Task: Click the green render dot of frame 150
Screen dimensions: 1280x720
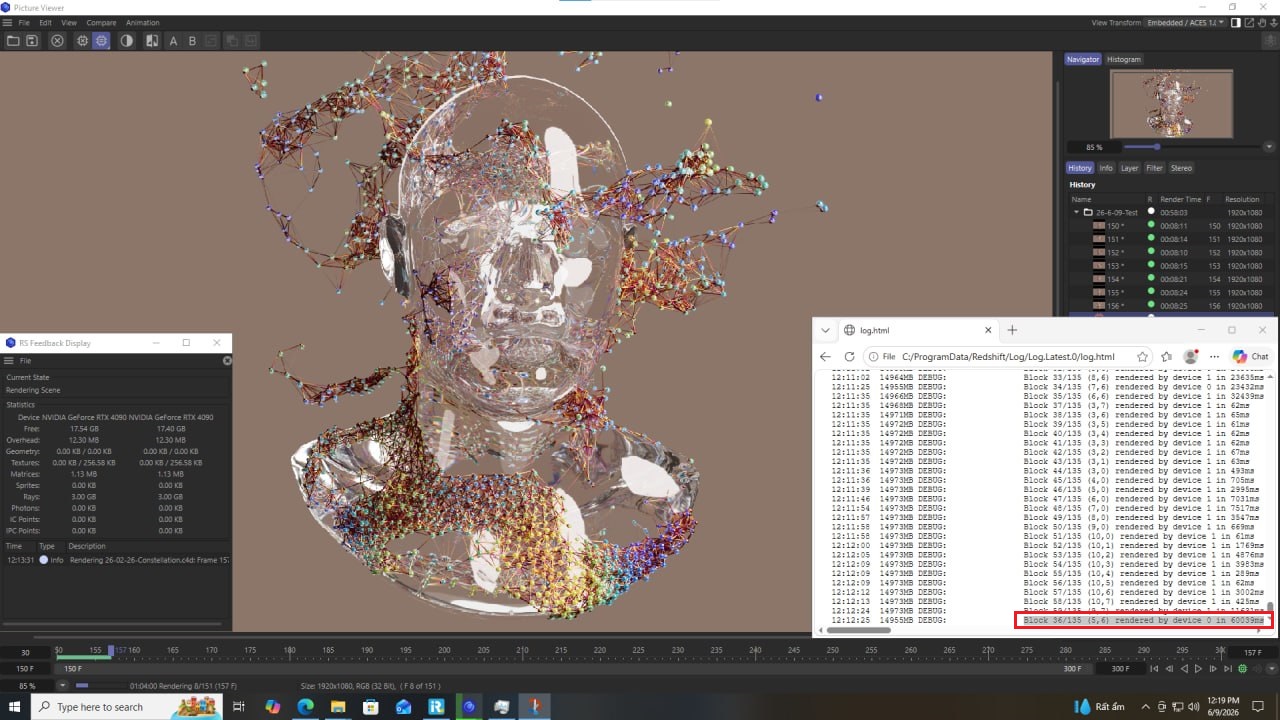Action: click(1151, 226)
